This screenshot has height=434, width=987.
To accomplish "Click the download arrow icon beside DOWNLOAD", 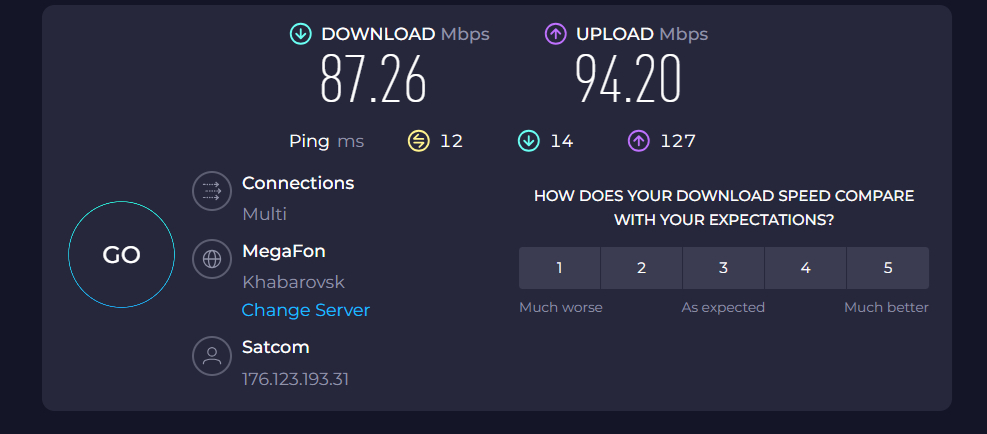I will coord(301,34).
